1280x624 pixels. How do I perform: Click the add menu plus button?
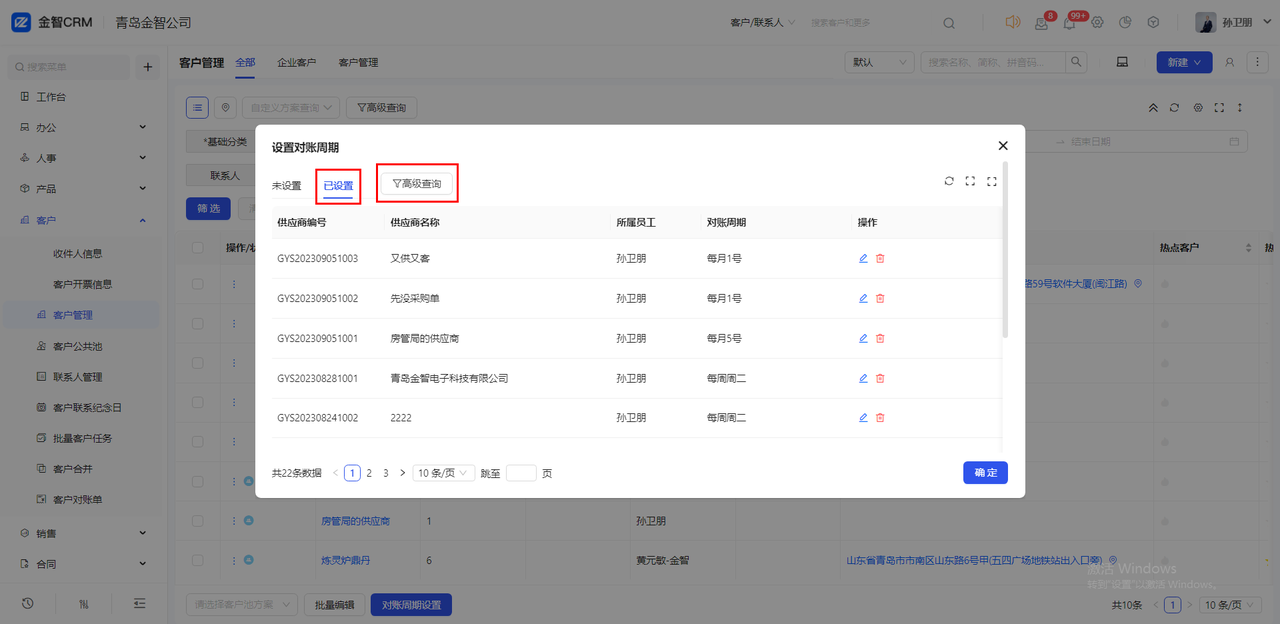(148, 67)
